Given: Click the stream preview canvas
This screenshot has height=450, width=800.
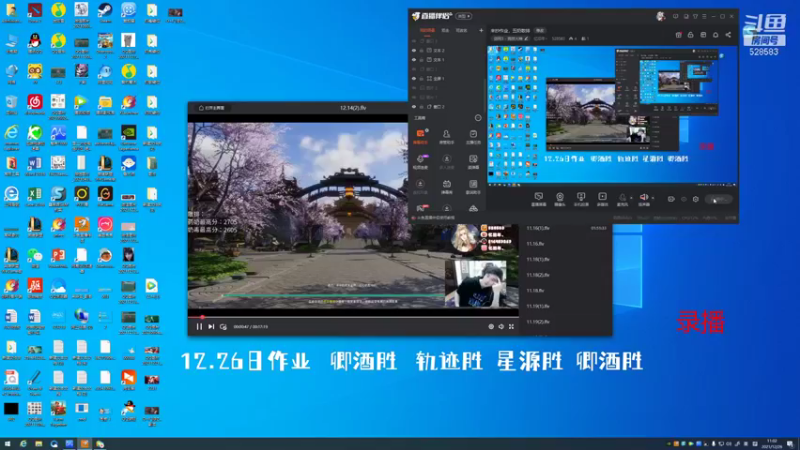Looking at the screenshot, I should coord(612,115).
